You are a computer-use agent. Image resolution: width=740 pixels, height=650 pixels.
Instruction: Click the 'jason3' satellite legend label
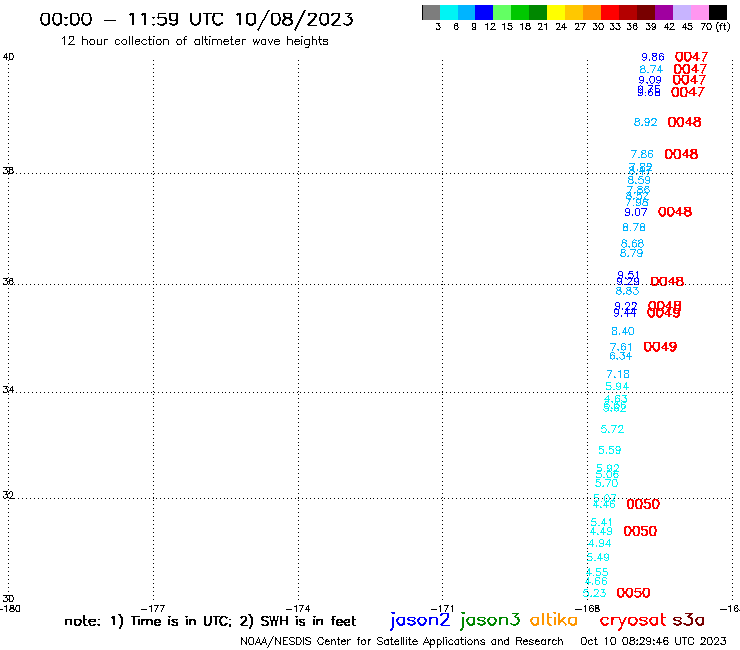[490, 620]
